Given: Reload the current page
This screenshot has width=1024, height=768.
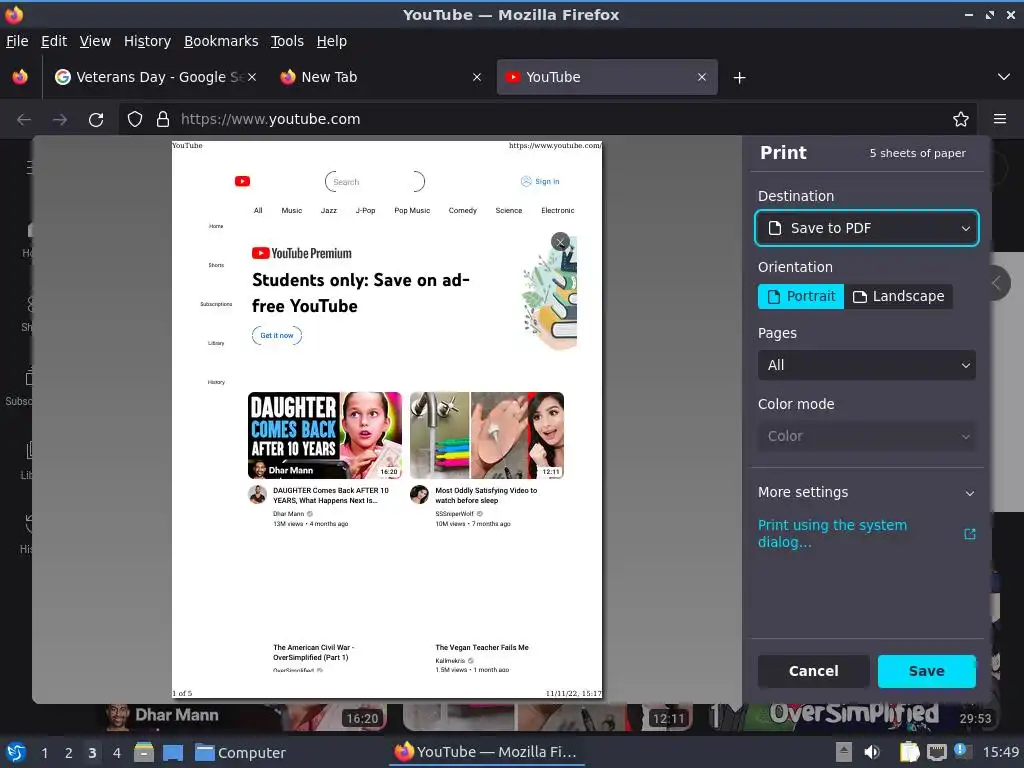Looking at the screenshot, I should [x=96, y=120].
